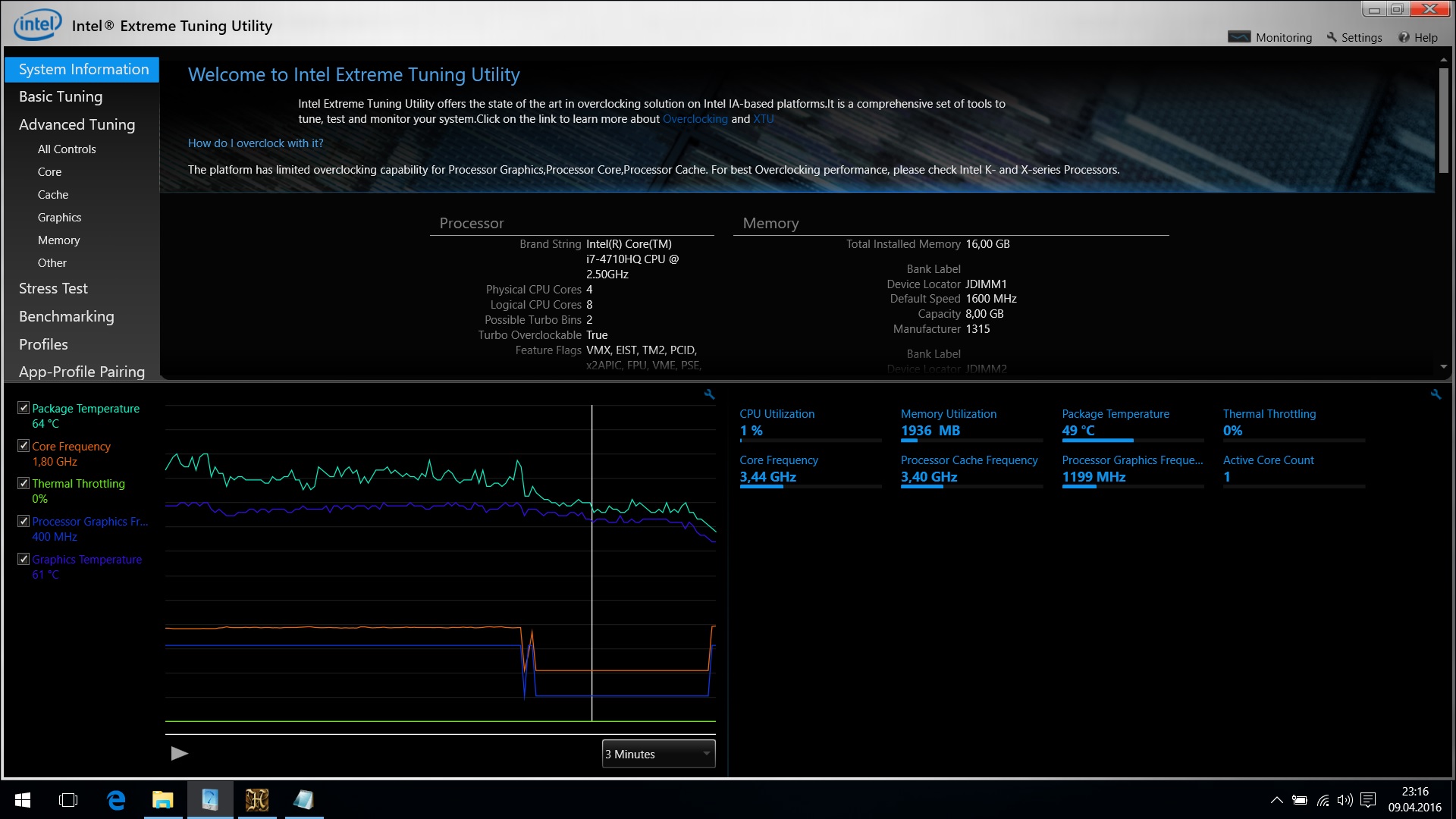Click Core Frequency 3,44 GHz value
The width and height of the screenshot is (1456, 819).
(768, 477)
